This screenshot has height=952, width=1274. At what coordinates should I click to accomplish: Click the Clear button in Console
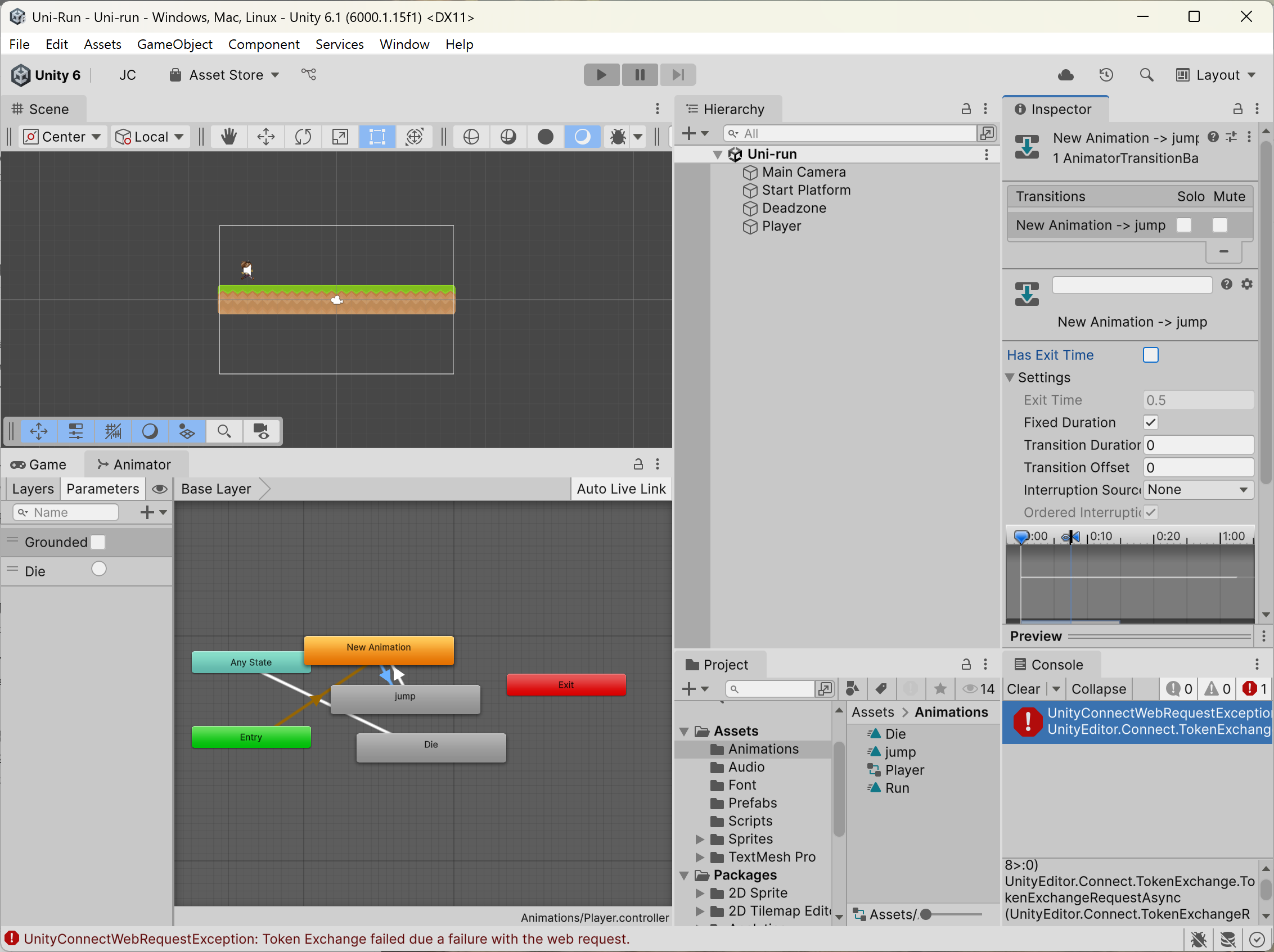pyautogui.click(x=1023, y=689)
